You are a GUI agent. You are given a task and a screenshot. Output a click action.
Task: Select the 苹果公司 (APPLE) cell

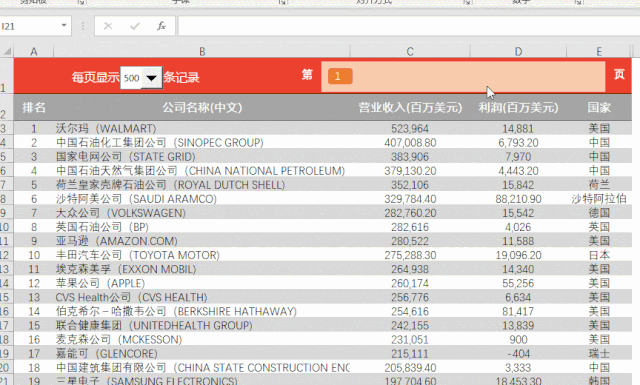202,283
